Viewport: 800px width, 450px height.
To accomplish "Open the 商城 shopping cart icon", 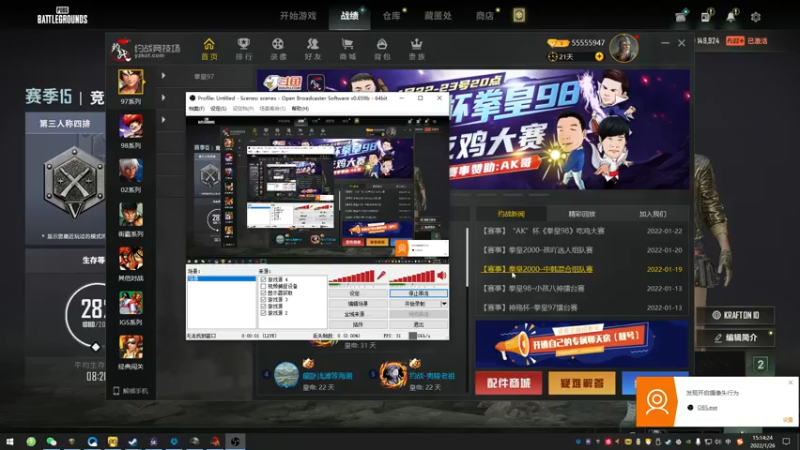I will [x=347, y=49].
